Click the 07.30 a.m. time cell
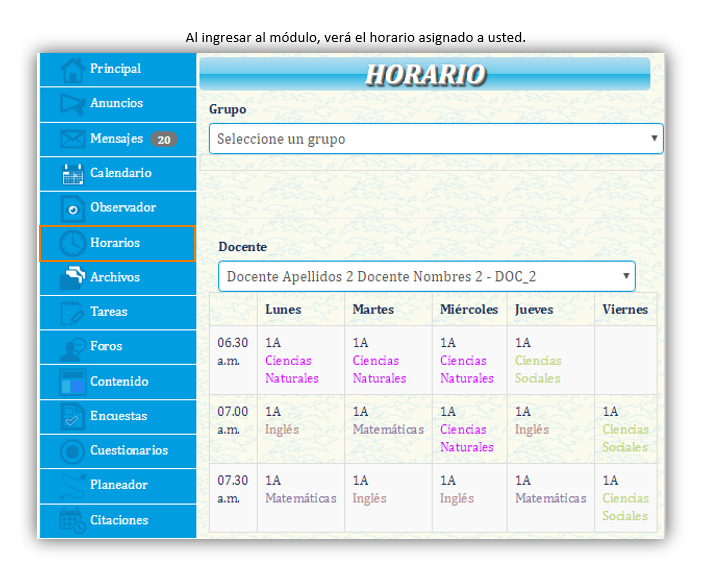The image size is (707, 572). pos(233,498)
